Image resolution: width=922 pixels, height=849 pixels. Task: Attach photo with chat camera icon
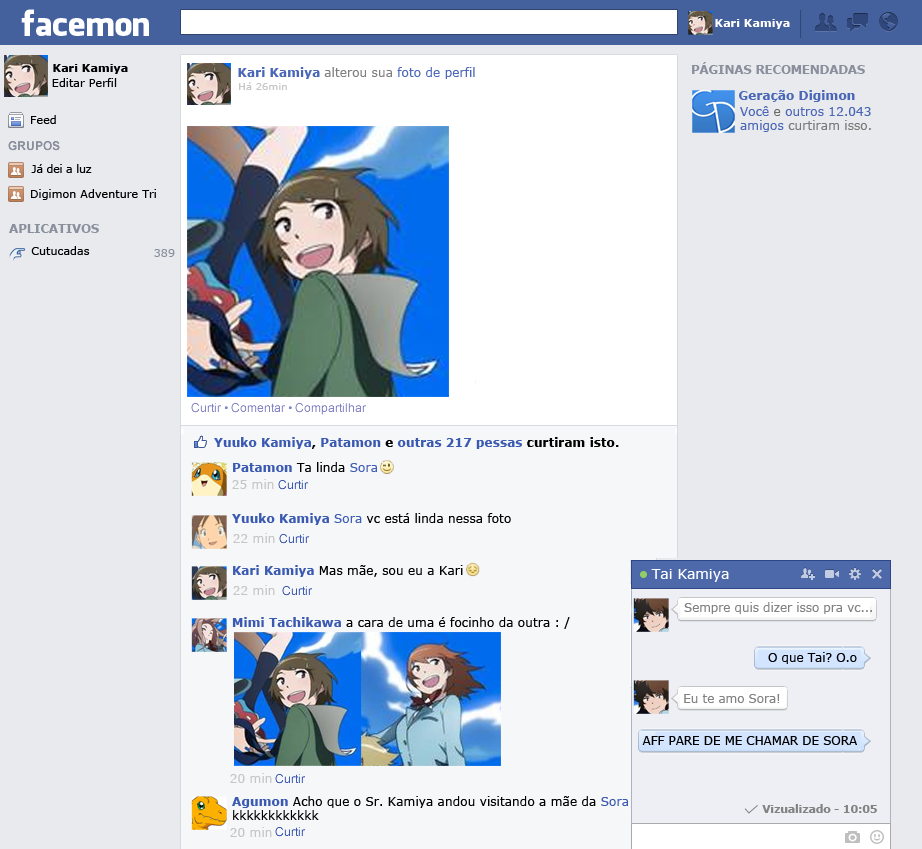tap(852, 837)
